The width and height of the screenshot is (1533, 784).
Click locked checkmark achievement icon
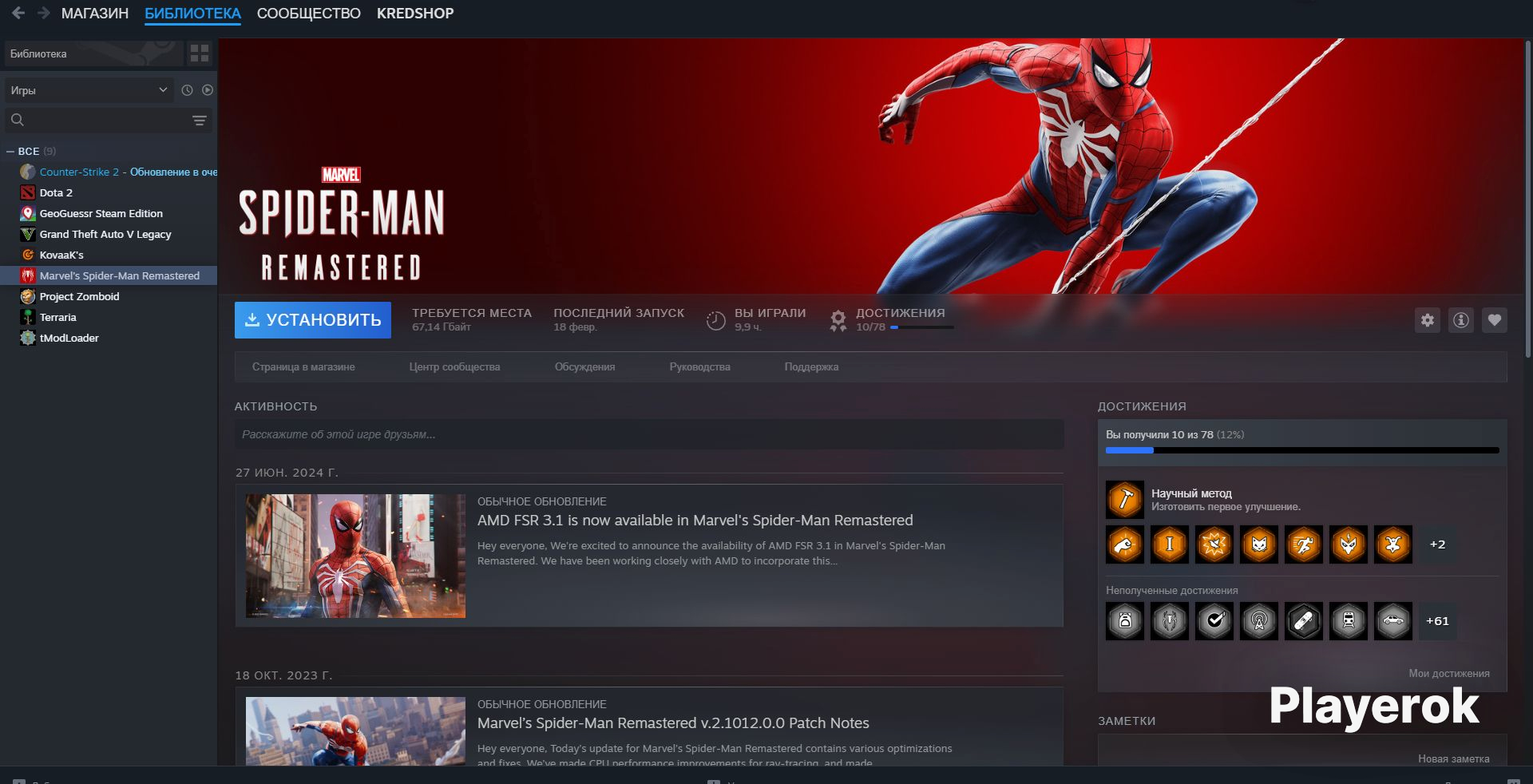(1214, 621)
